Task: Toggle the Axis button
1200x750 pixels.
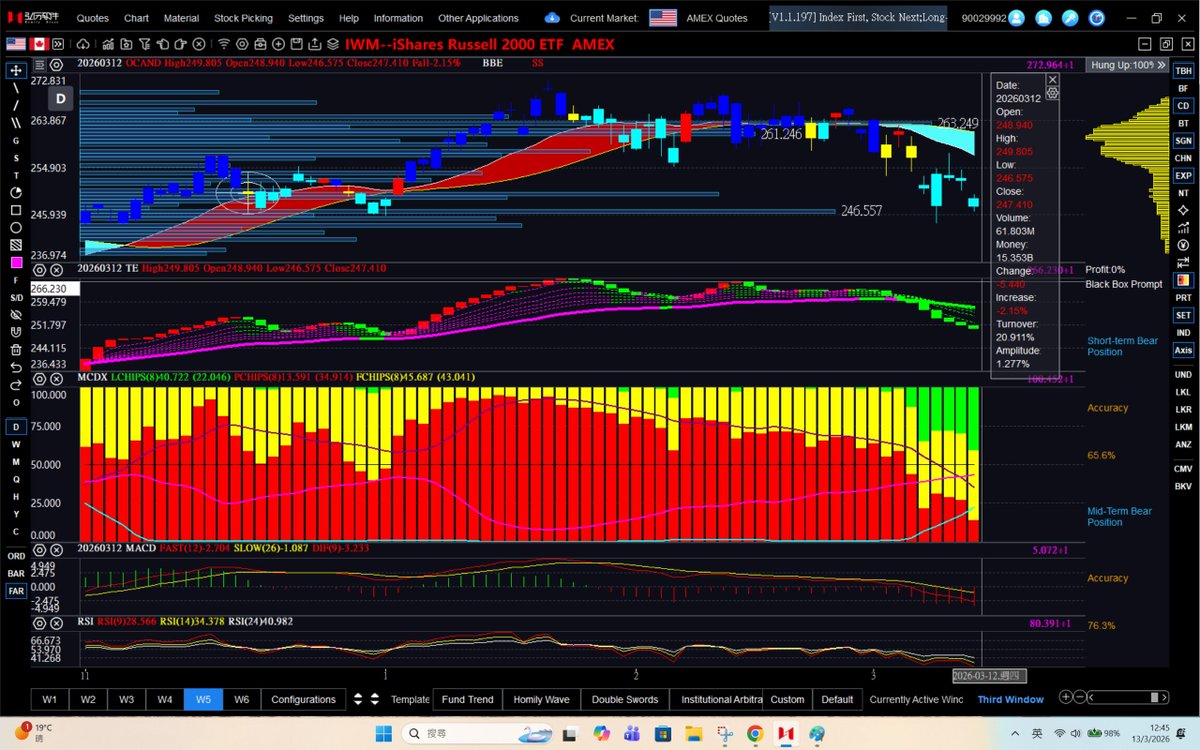Action: 1183,350
